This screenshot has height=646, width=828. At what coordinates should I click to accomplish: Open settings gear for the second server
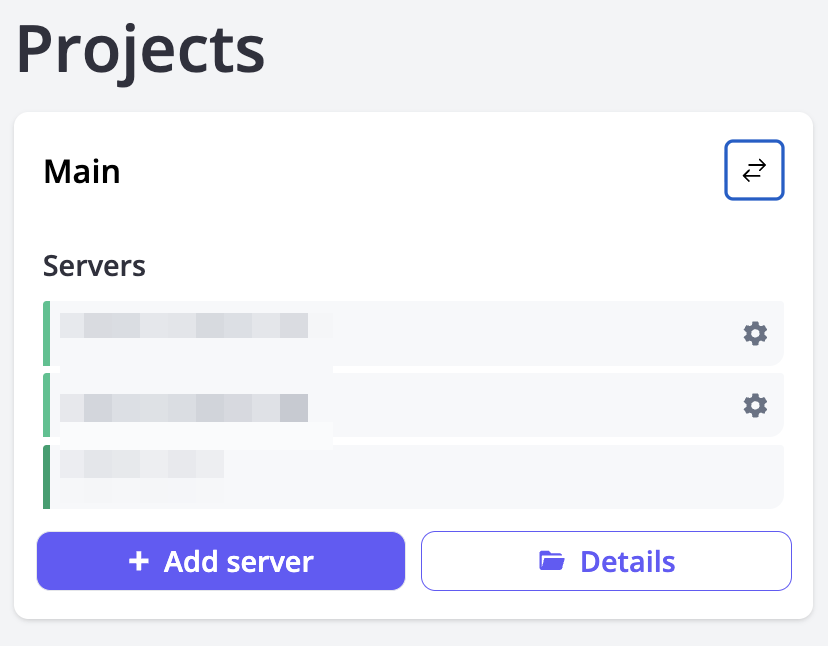(x=755, y=405)
